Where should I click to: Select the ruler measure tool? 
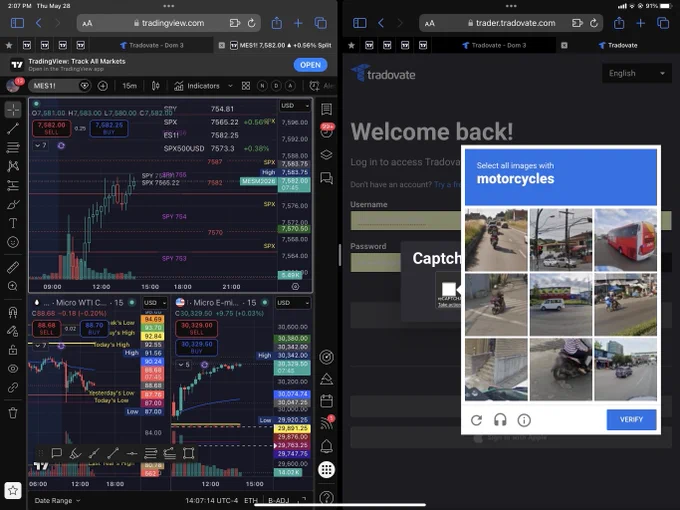pyautogui.click(x=13, y=267)
